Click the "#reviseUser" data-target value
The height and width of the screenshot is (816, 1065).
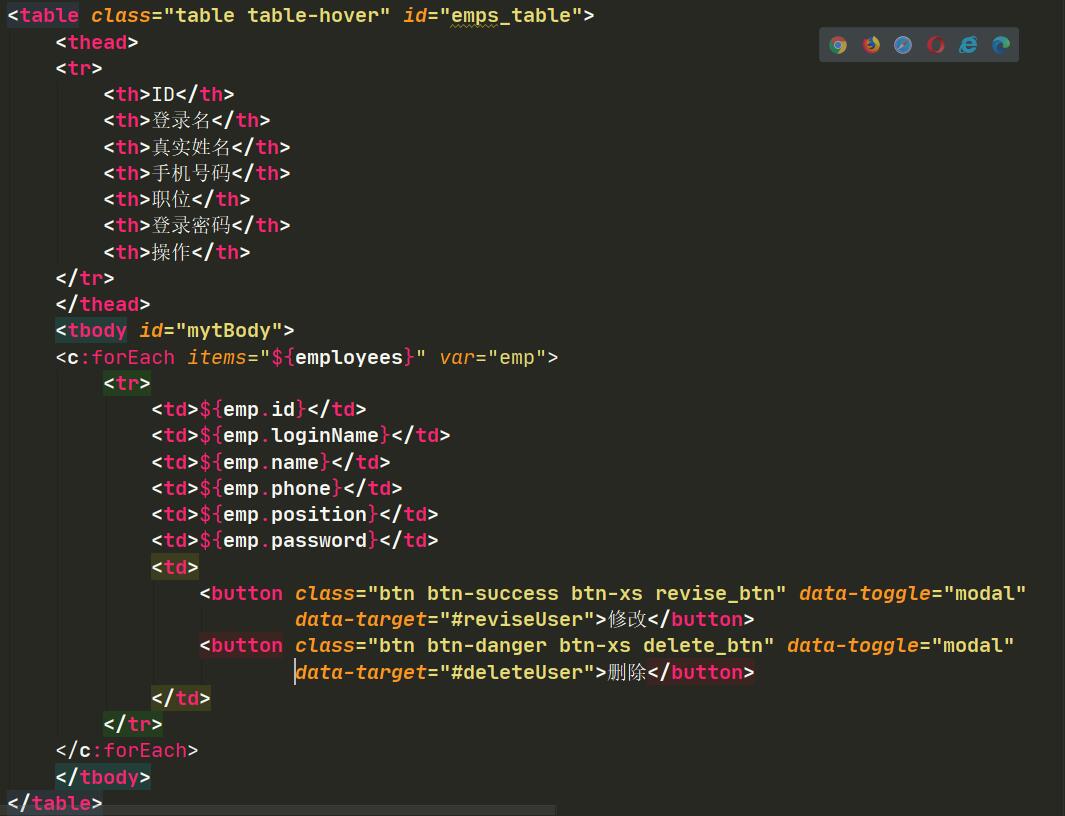517,620
